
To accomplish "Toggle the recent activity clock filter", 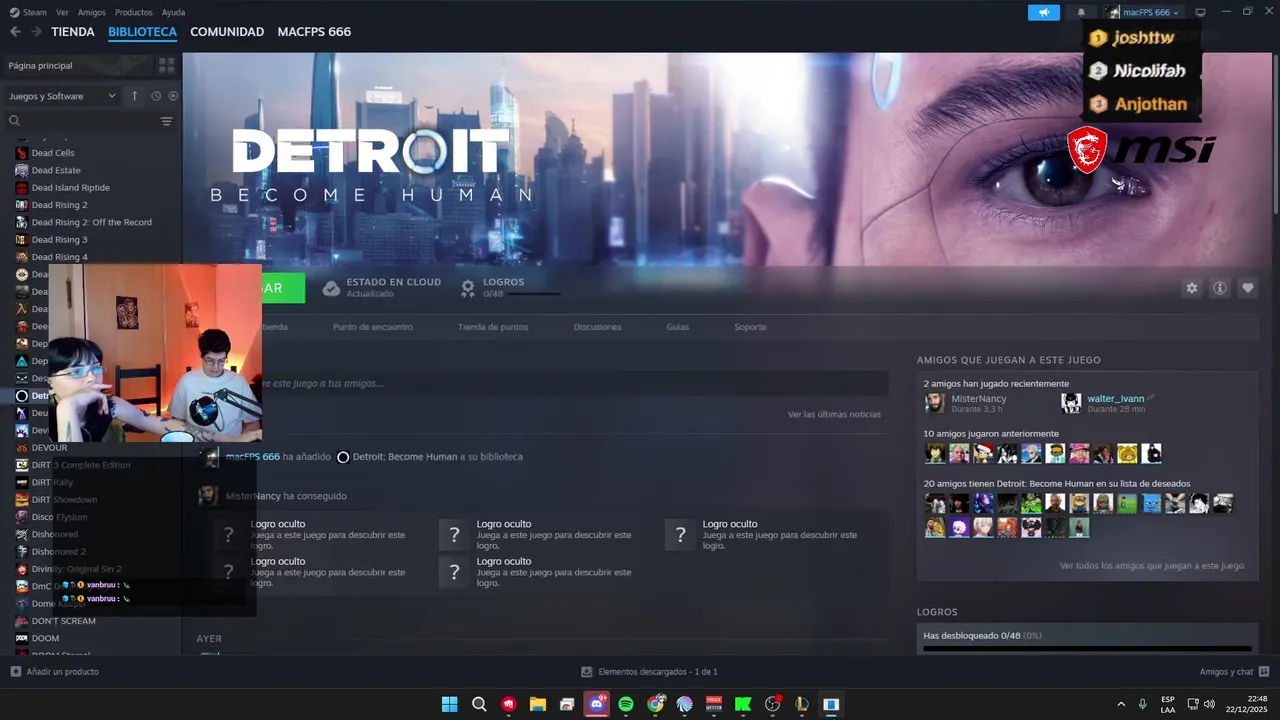I will pyautogui.click(x=156, y=96).
